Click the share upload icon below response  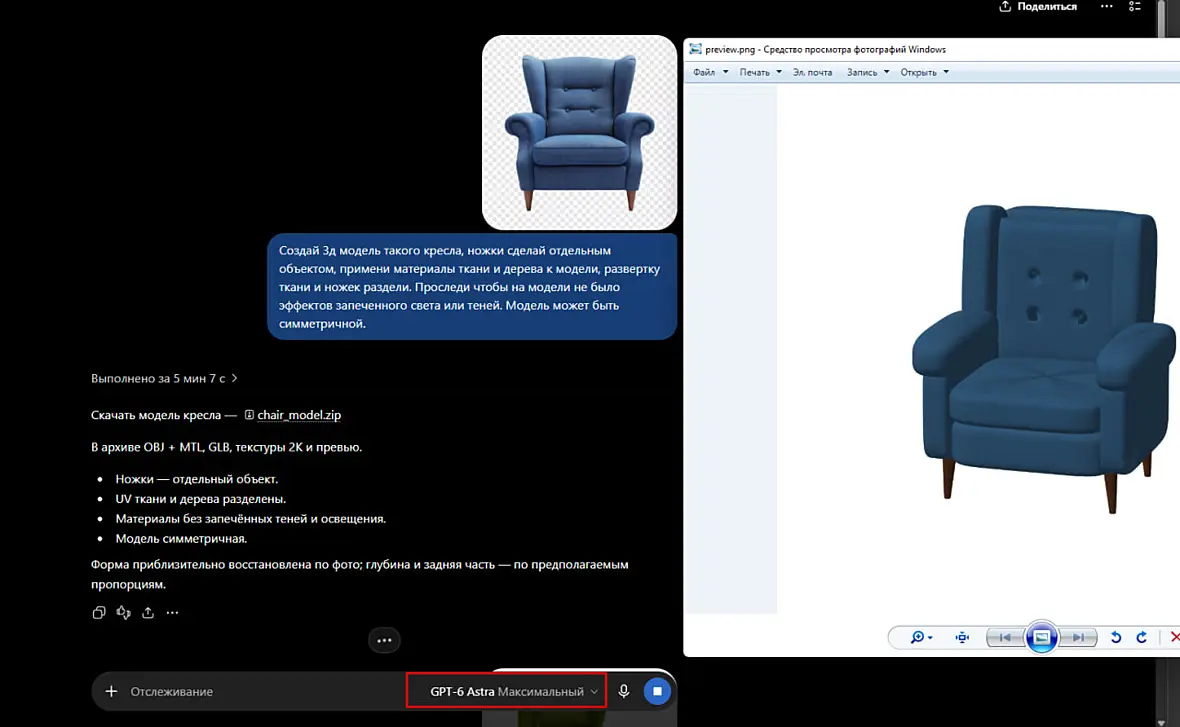tap(148, 613)
